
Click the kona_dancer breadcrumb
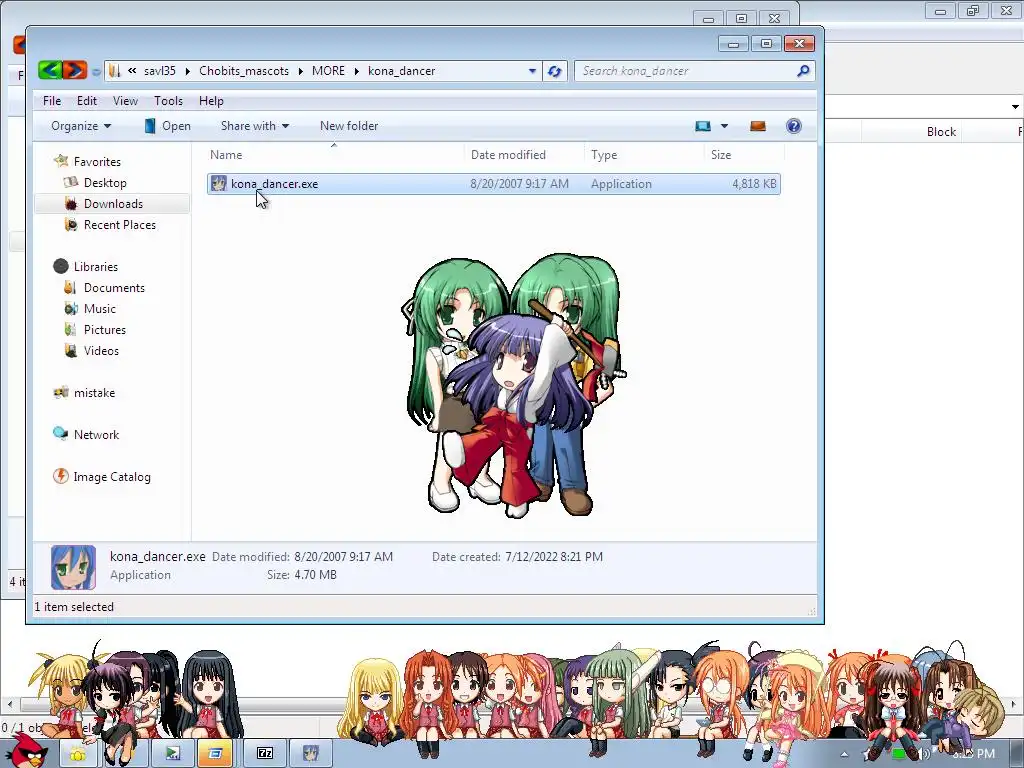401,71
